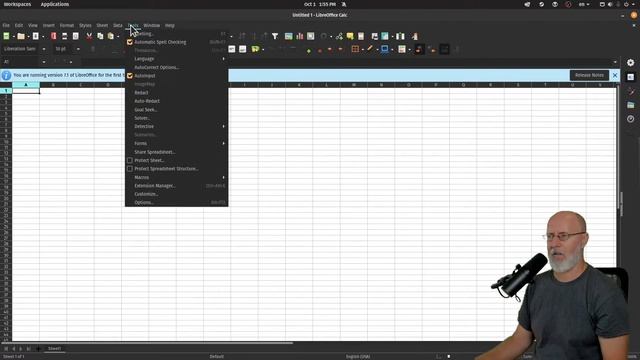This screenshot has height=360, width=640.
Task: Toggle the Protect Sheet checkbox
Action: (130, 160)
